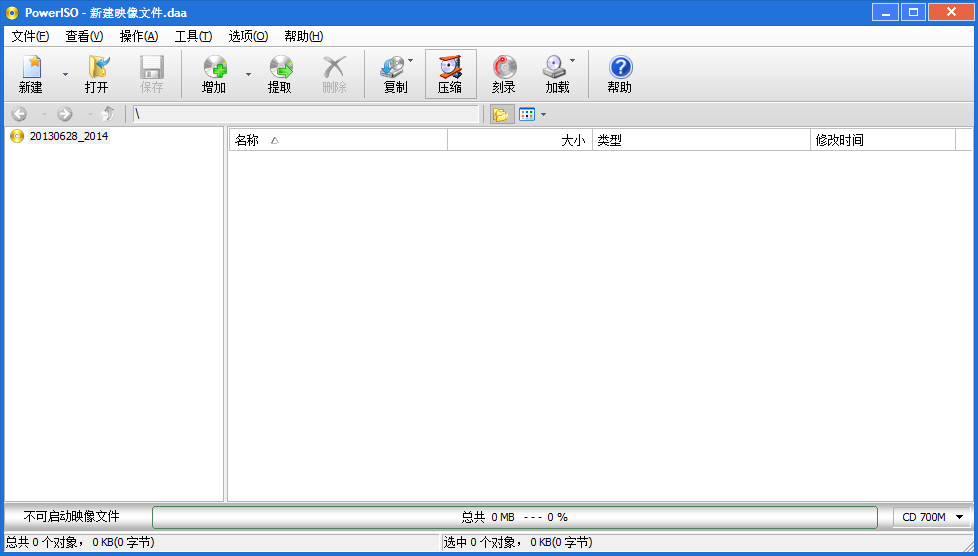Open the CD 700M media size dropdown

pyautogui.click(x=933, y=517)
